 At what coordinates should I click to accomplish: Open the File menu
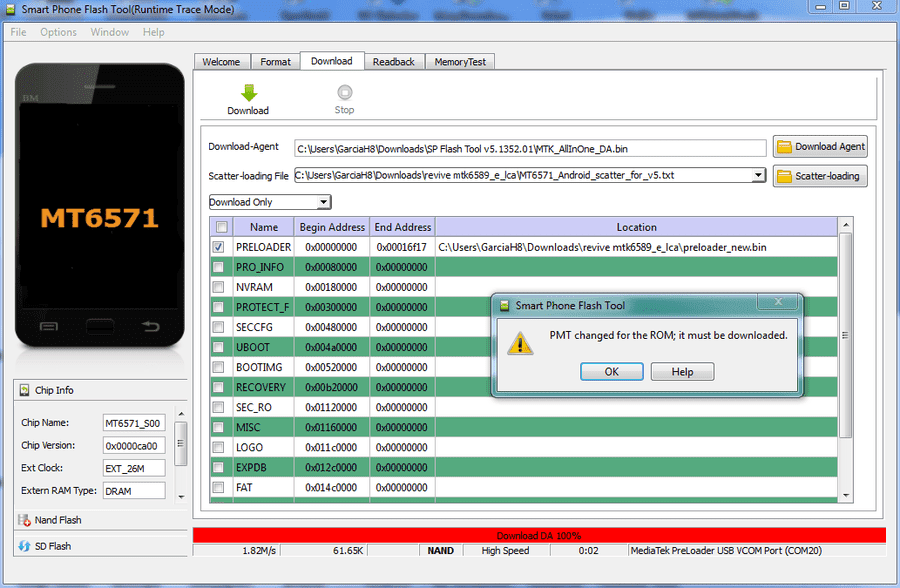pos(18,32)
